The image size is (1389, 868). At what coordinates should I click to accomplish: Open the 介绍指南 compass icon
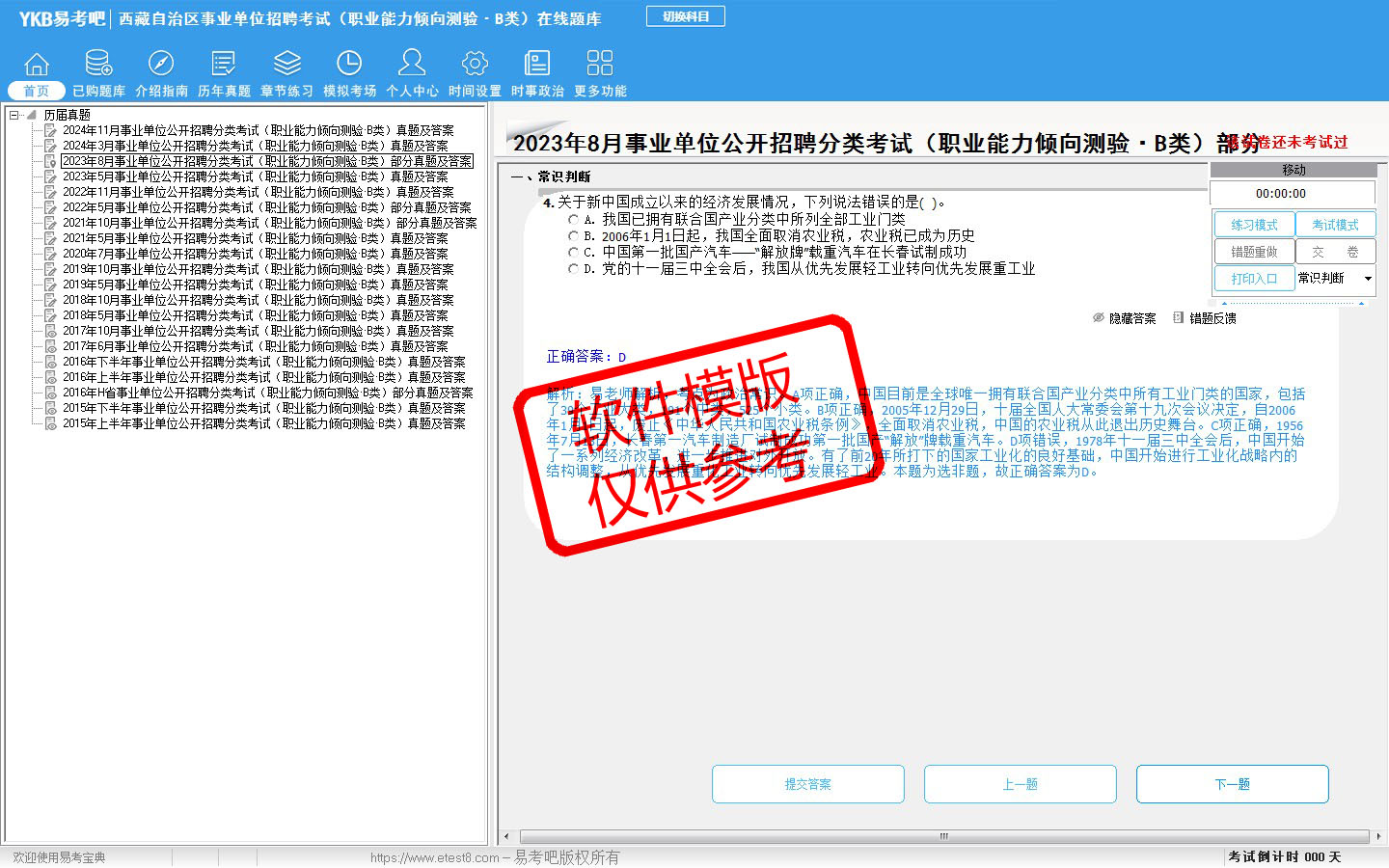[161, 65]
